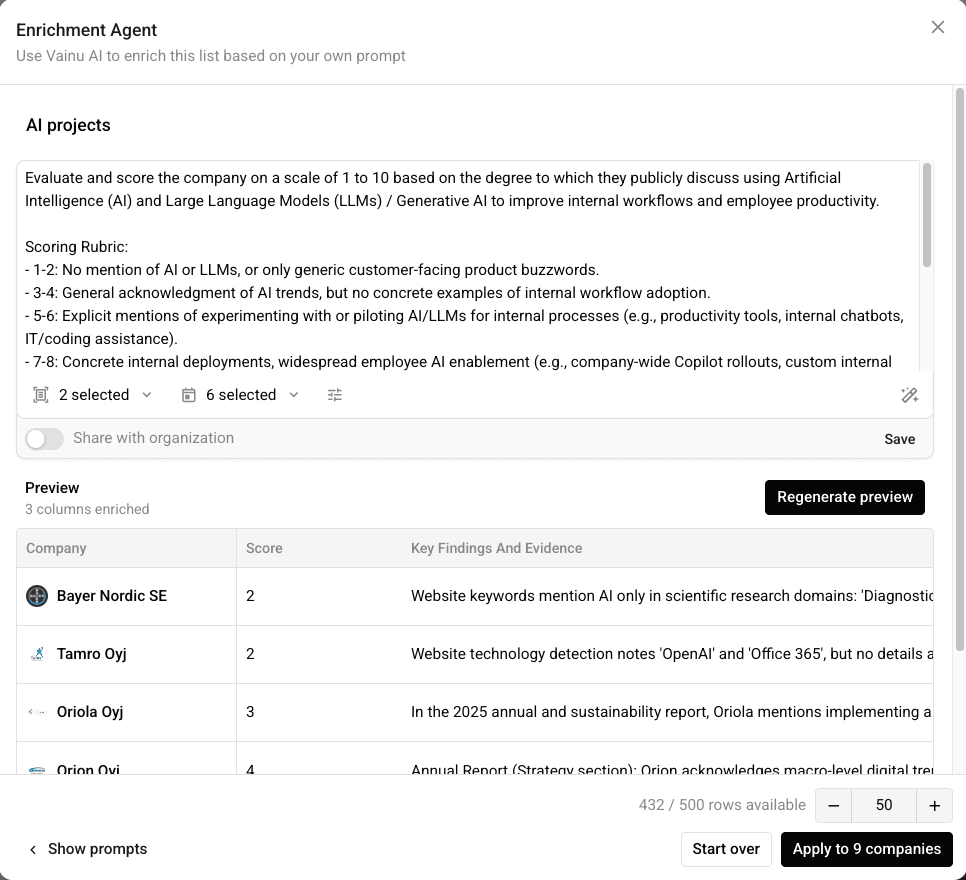Click Start over button

pyautogui.click(x=726, y=849)
